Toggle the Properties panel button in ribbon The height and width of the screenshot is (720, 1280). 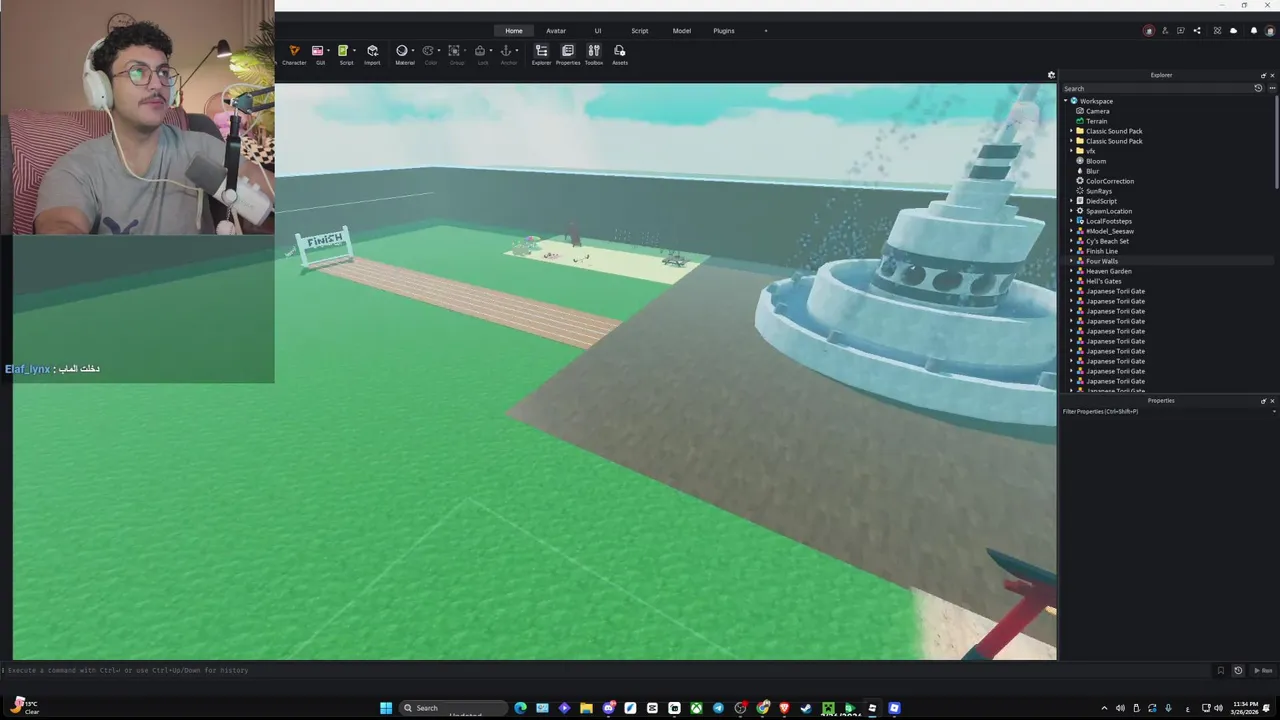[x=568, y=55]
